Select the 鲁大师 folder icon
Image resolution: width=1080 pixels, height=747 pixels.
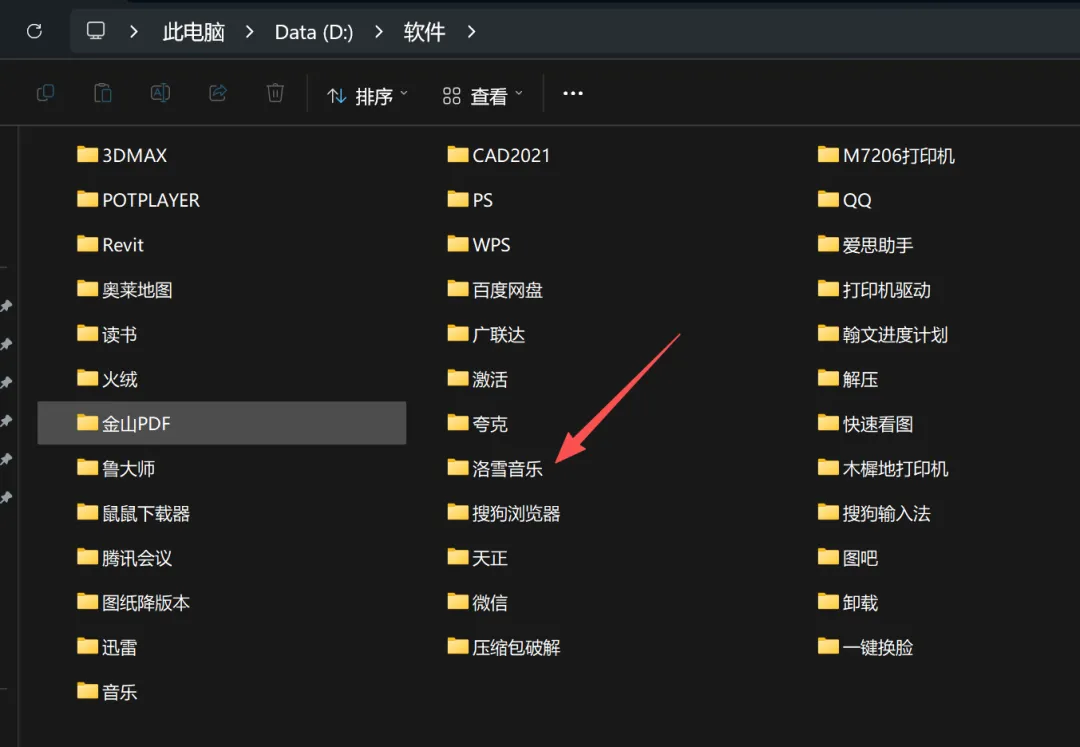pos(87,467)
